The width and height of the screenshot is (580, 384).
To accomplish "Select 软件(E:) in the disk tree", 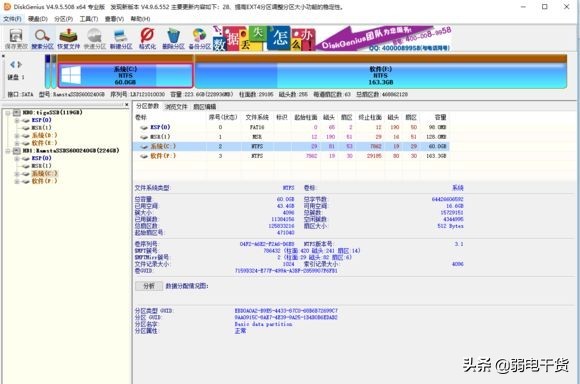I will coord(44,143).
